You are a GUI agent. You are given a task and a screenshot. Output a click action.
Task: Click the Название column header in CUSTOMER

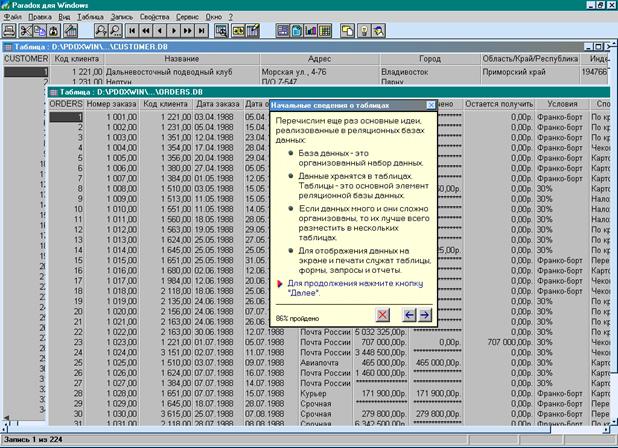point(182,59)
